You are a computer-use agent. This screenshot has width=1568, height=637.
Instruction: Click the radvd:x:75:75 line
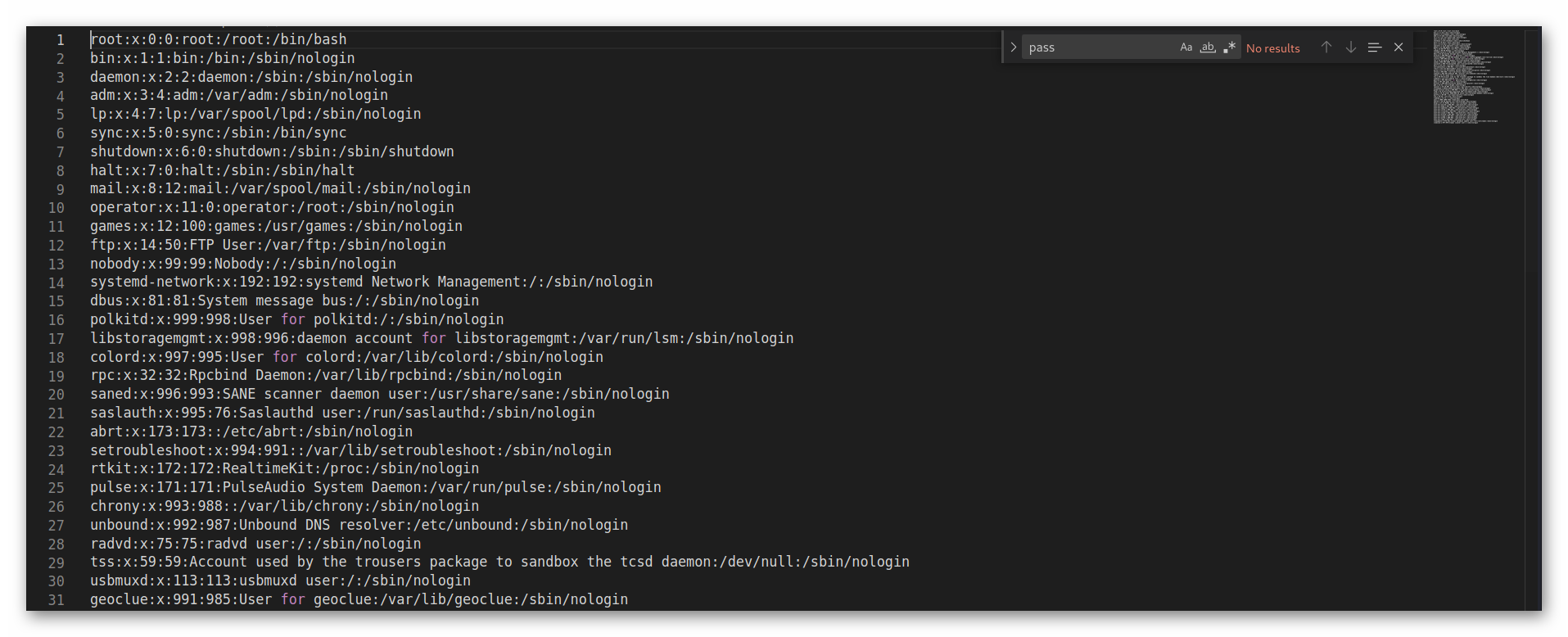[255, 544]
